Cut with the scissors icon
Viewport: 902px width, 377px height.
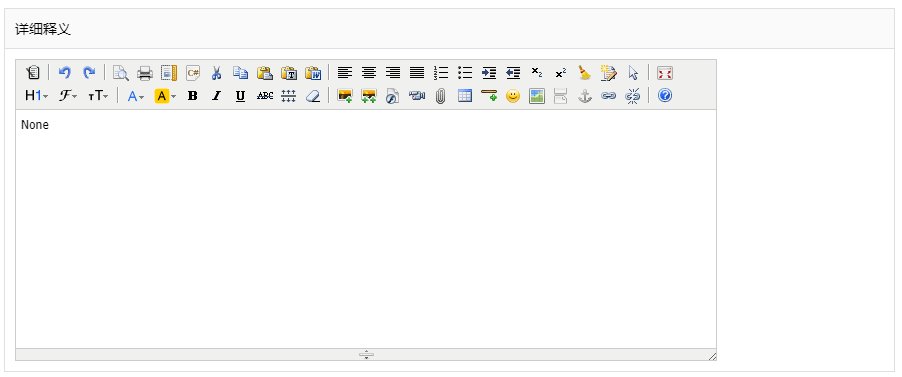pyautogui.click(x=217, y=73)
